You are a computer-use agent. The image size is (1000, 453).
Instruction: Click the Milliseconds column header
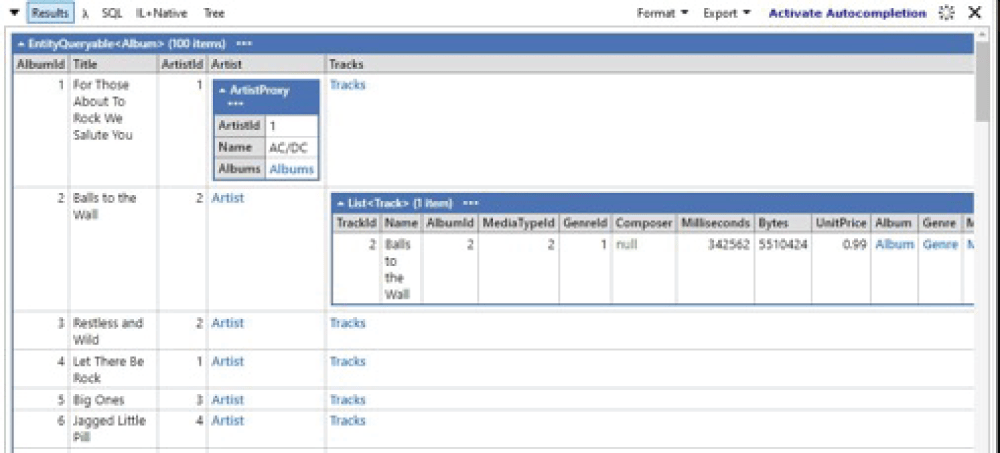point(715,223)
